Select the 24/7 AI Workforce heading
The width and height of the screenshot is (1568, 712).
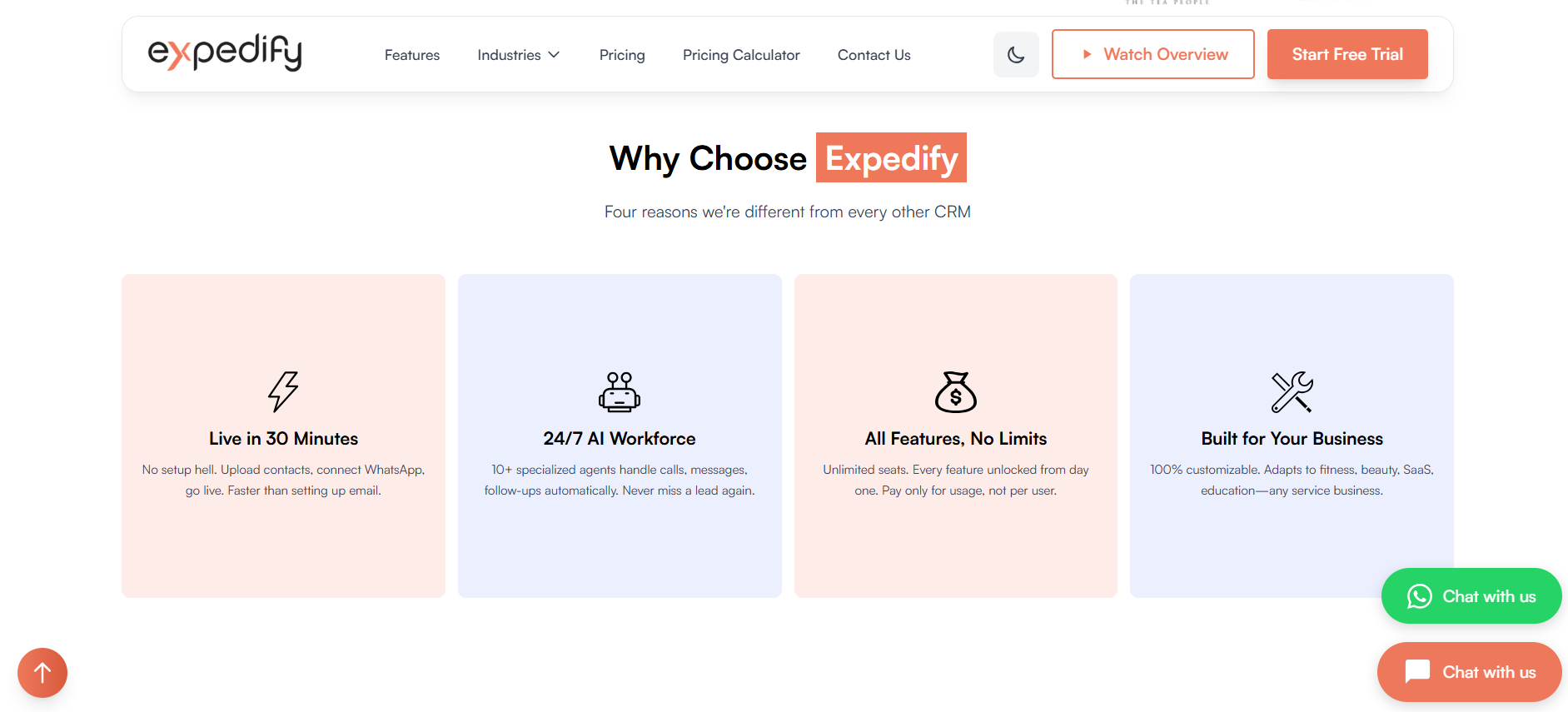click(x=620, y=439)
